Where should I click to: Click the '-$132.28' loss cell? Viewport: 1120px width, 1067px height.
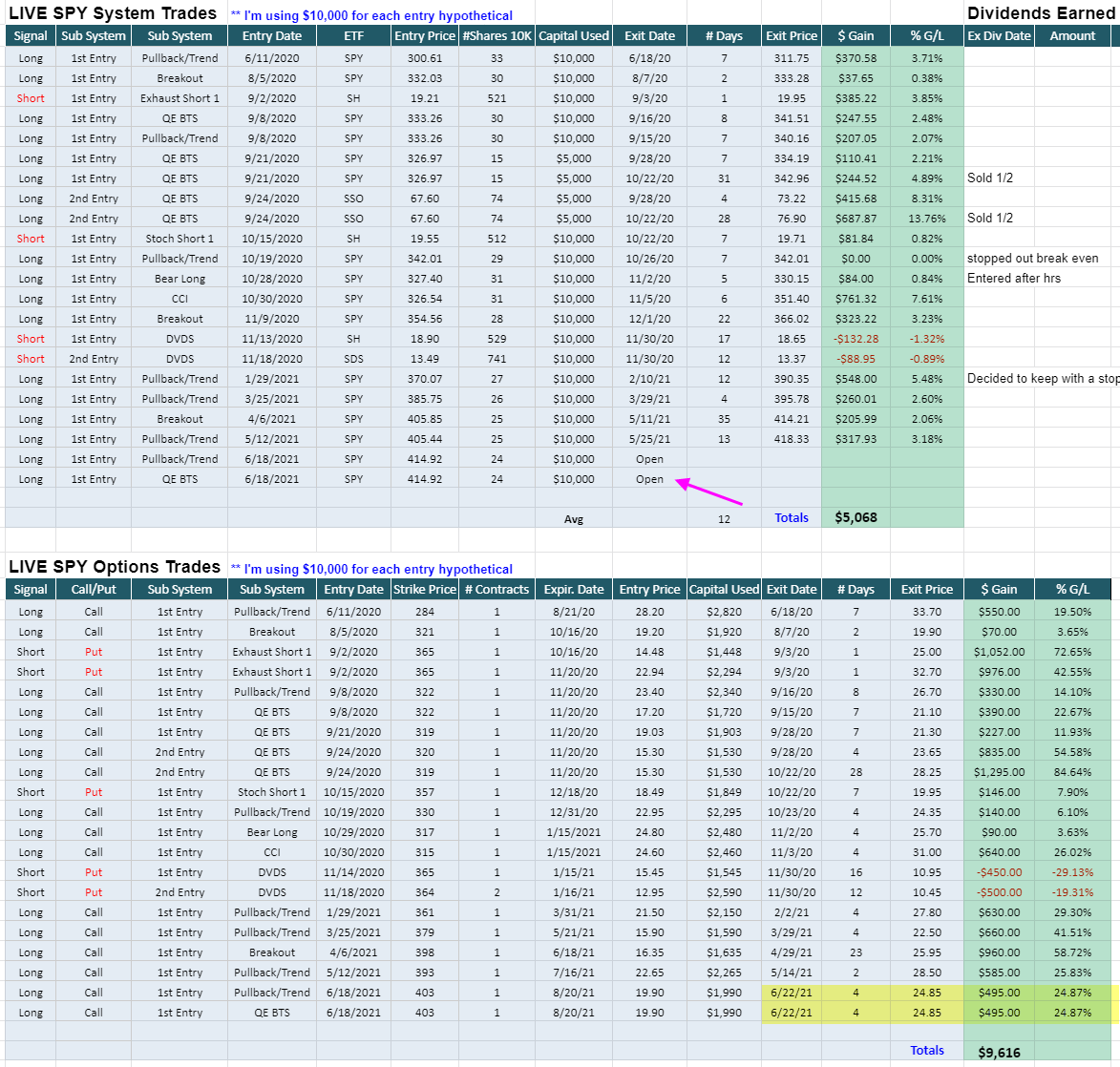856,339
